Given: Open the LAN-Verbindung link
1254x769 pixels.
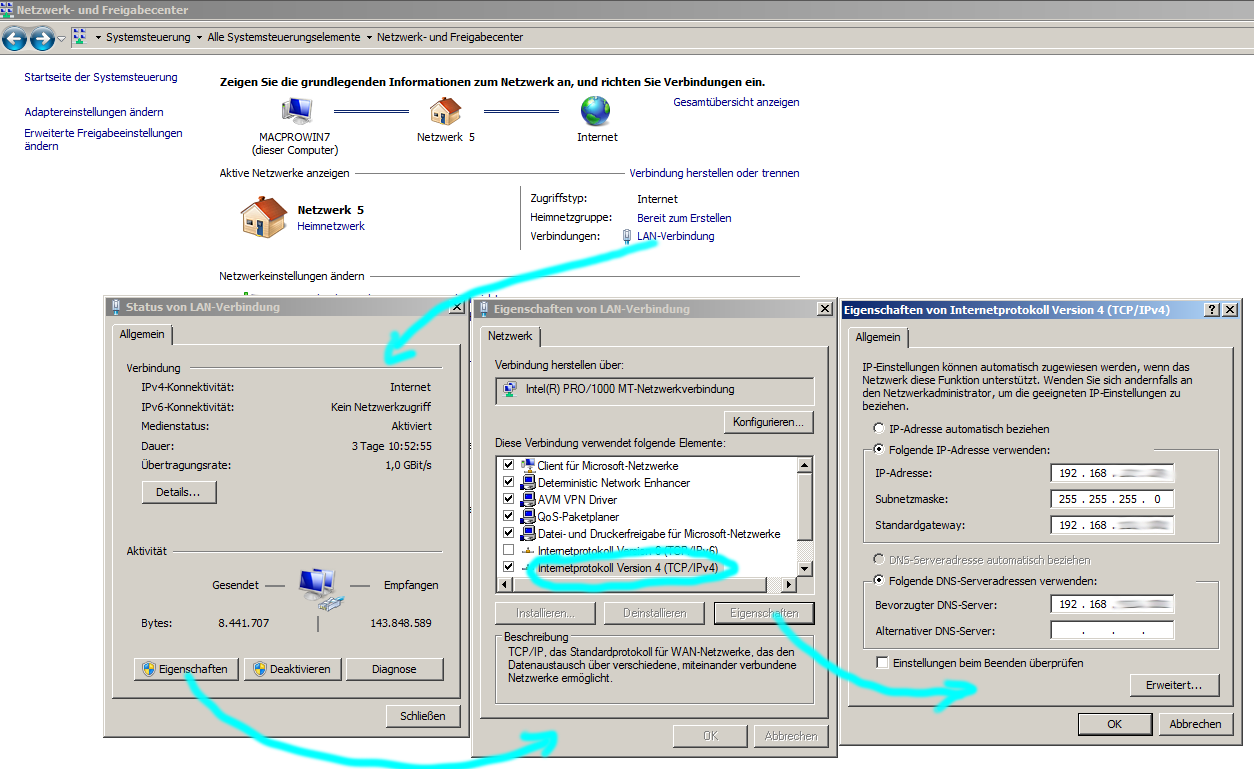Looking at the screenshot, I should 676,237.
